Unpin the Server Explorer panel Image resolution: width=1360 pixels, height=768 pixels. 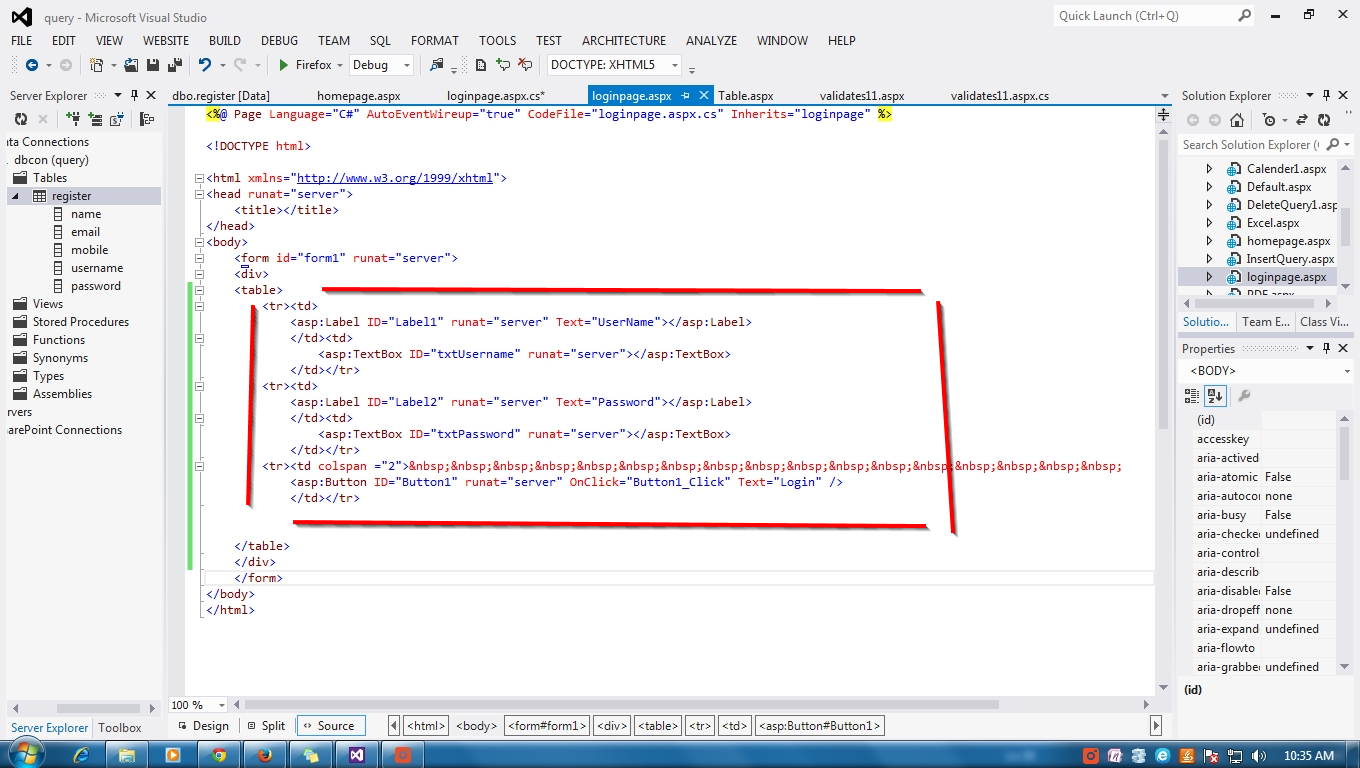point(135,95)
